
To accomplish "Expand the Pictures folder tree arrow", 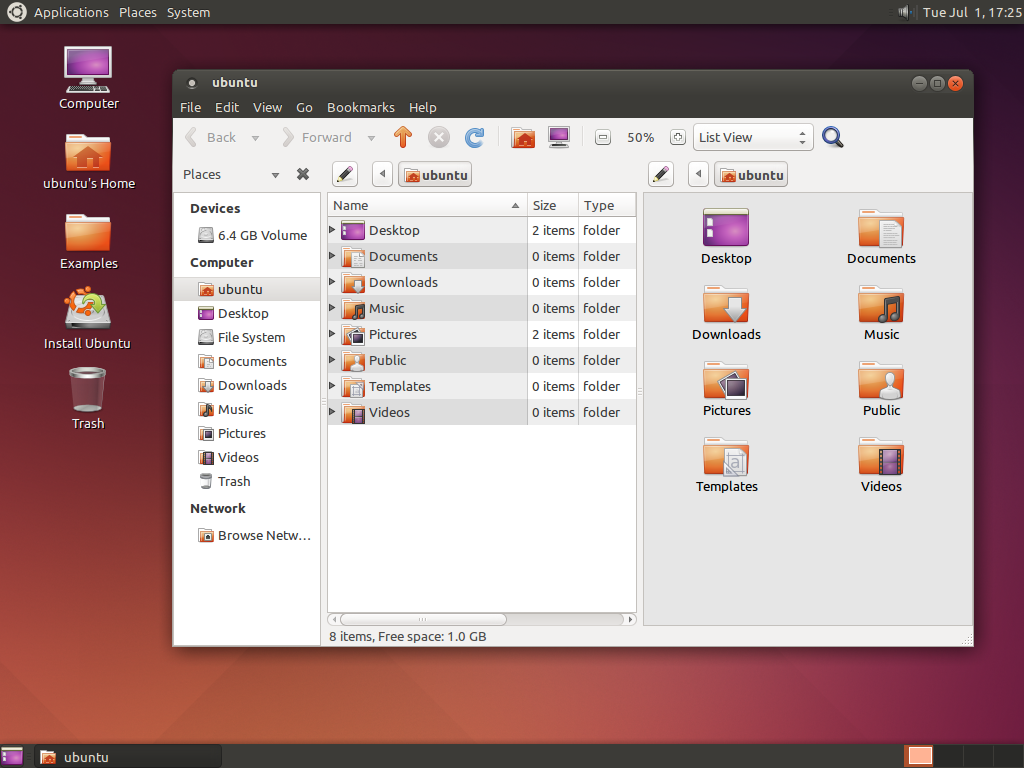I will coord(333,334).
